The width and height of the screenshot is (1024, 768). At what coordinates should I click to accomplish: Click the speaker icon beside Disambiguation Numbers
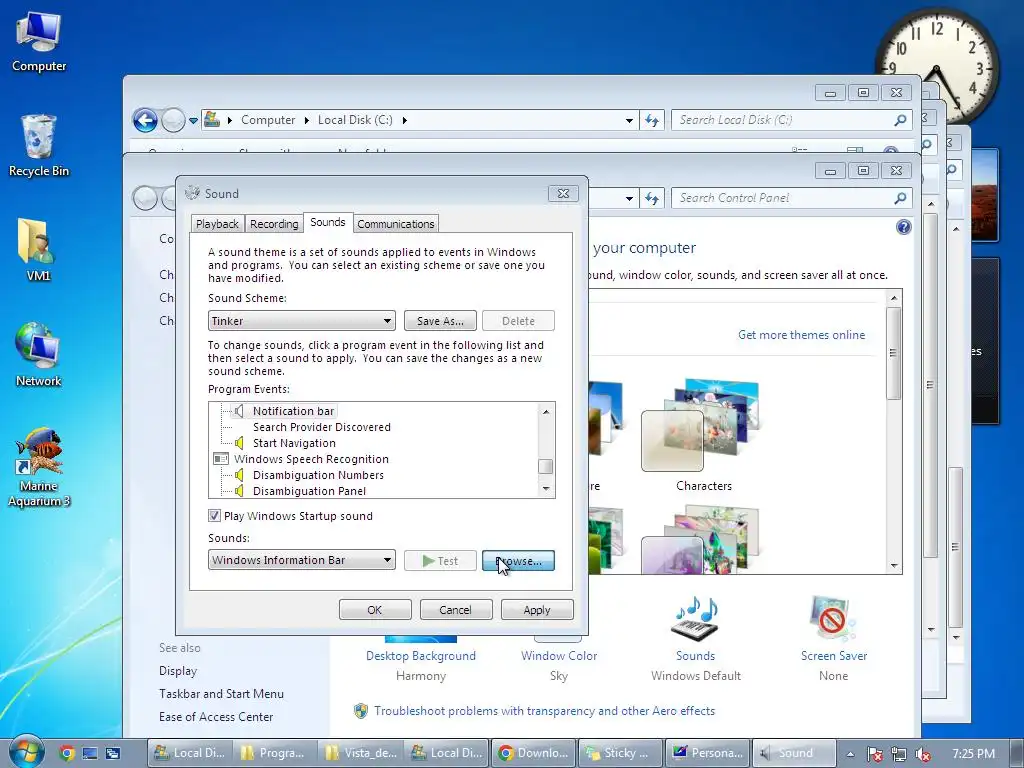[239, 475]
